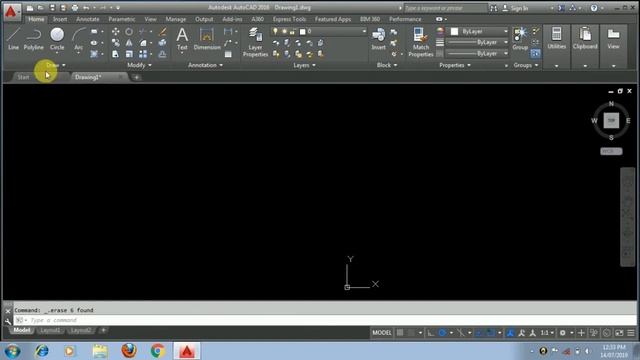Toggle grid display in status bar
Image resolution: width=640 pixels, height=360 pixels.
(x=400, y=333)
